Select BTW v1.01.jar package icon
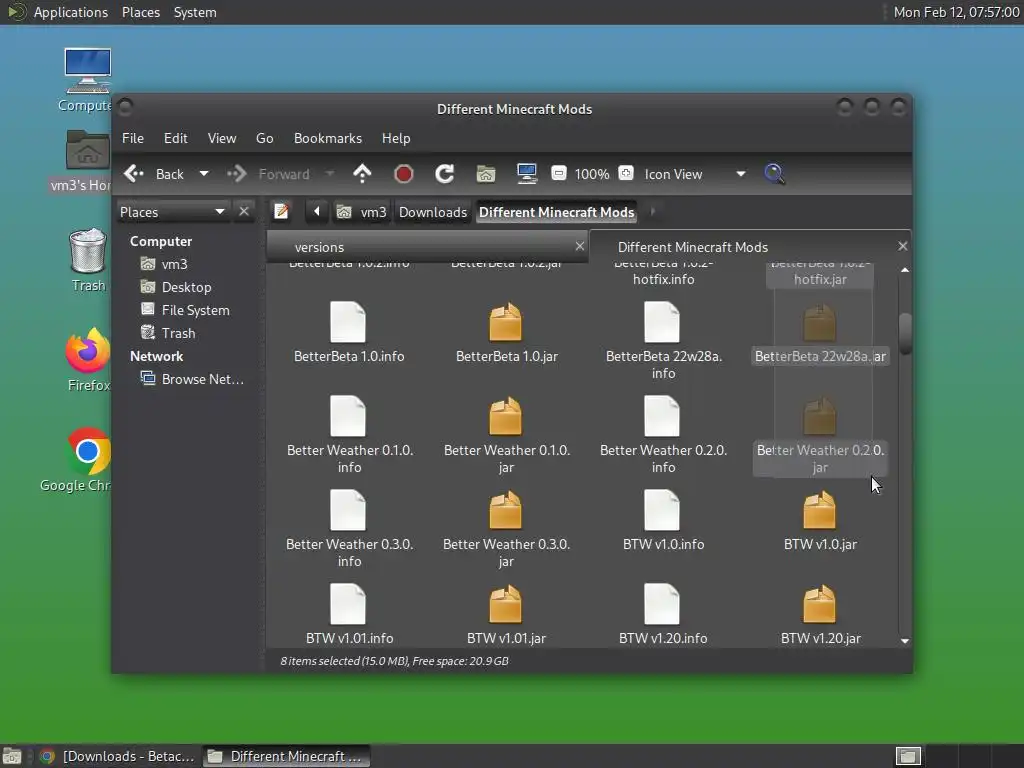Screen dimensions: 1024x768 (x=505, y=604)
